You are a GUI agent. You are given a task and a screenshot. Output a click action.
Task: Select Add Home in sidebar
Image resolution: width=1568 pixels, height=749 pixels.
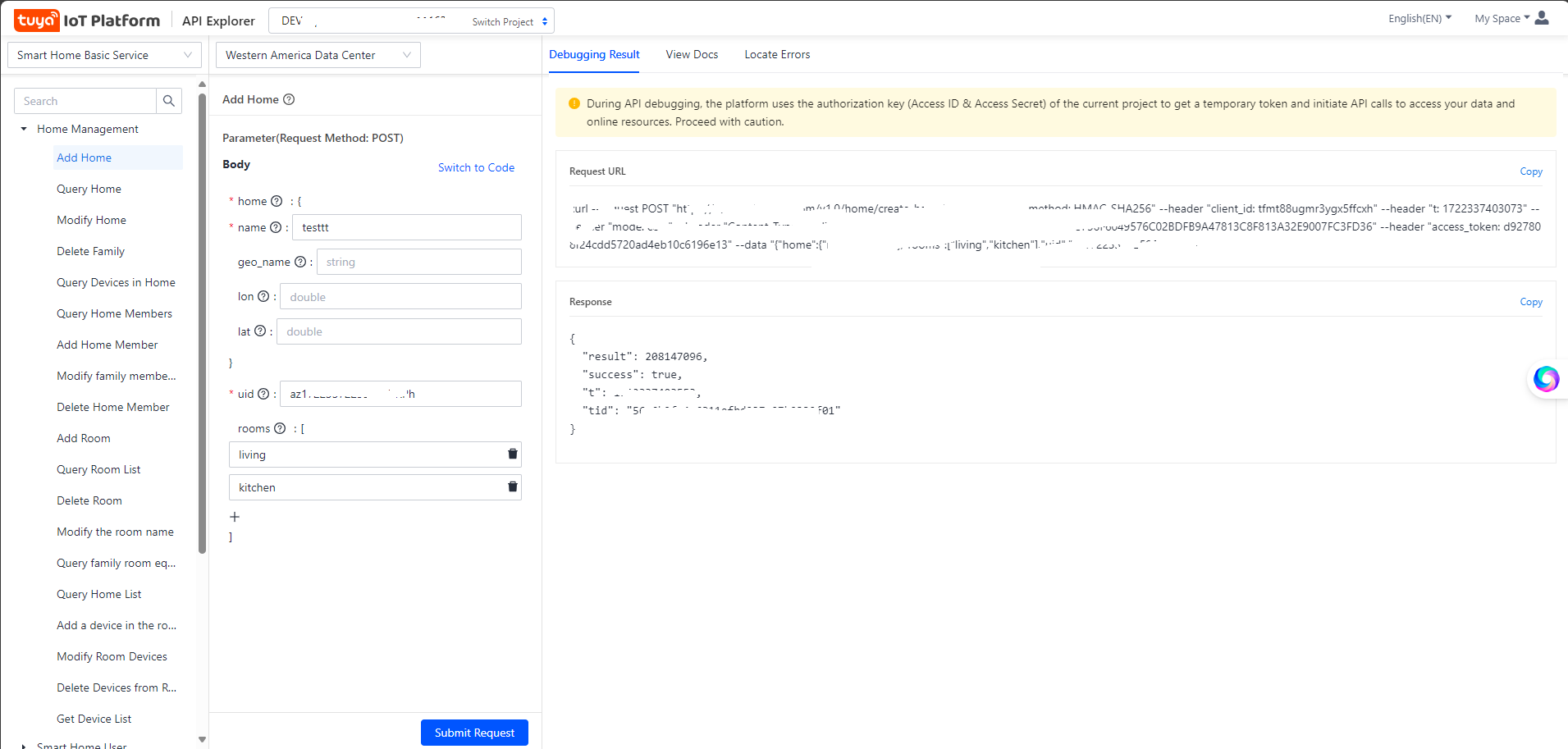coord(118,158)
